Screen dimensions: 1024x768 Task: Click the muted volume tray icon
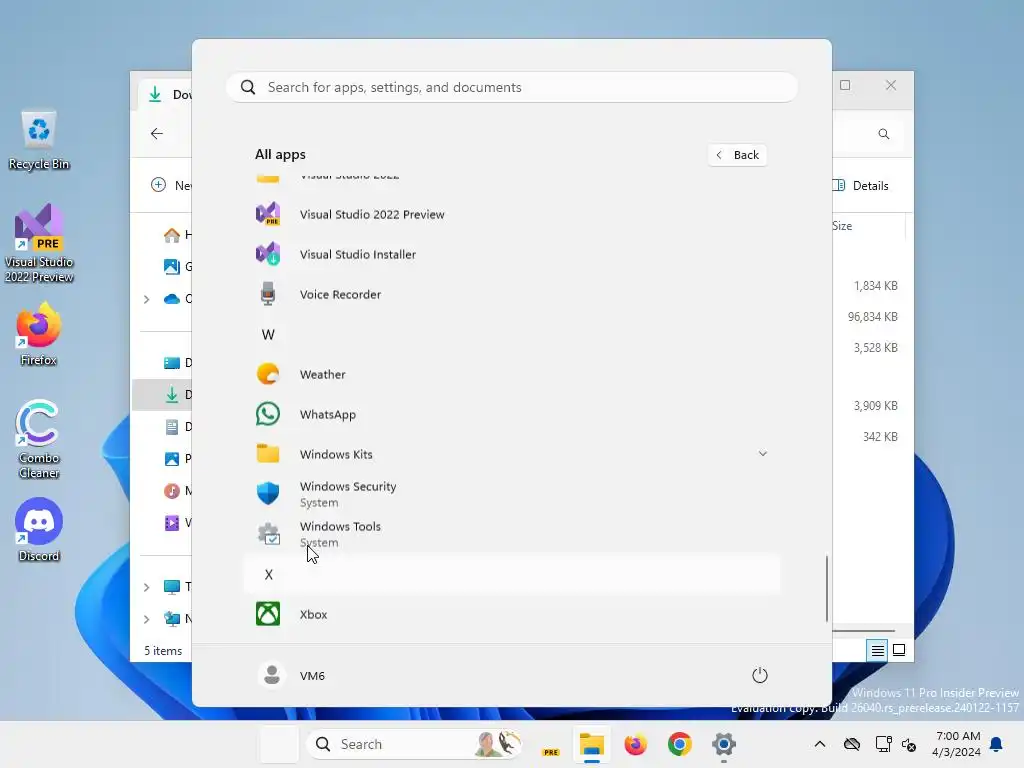click(x=908, y=744)
